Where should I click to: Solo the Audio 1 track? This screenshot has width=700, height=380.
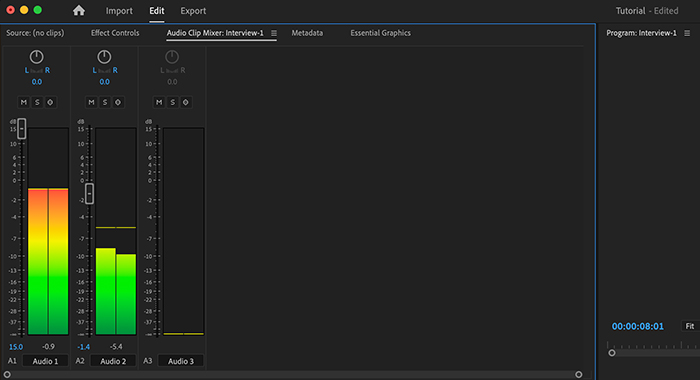click(x=37, y=102)
